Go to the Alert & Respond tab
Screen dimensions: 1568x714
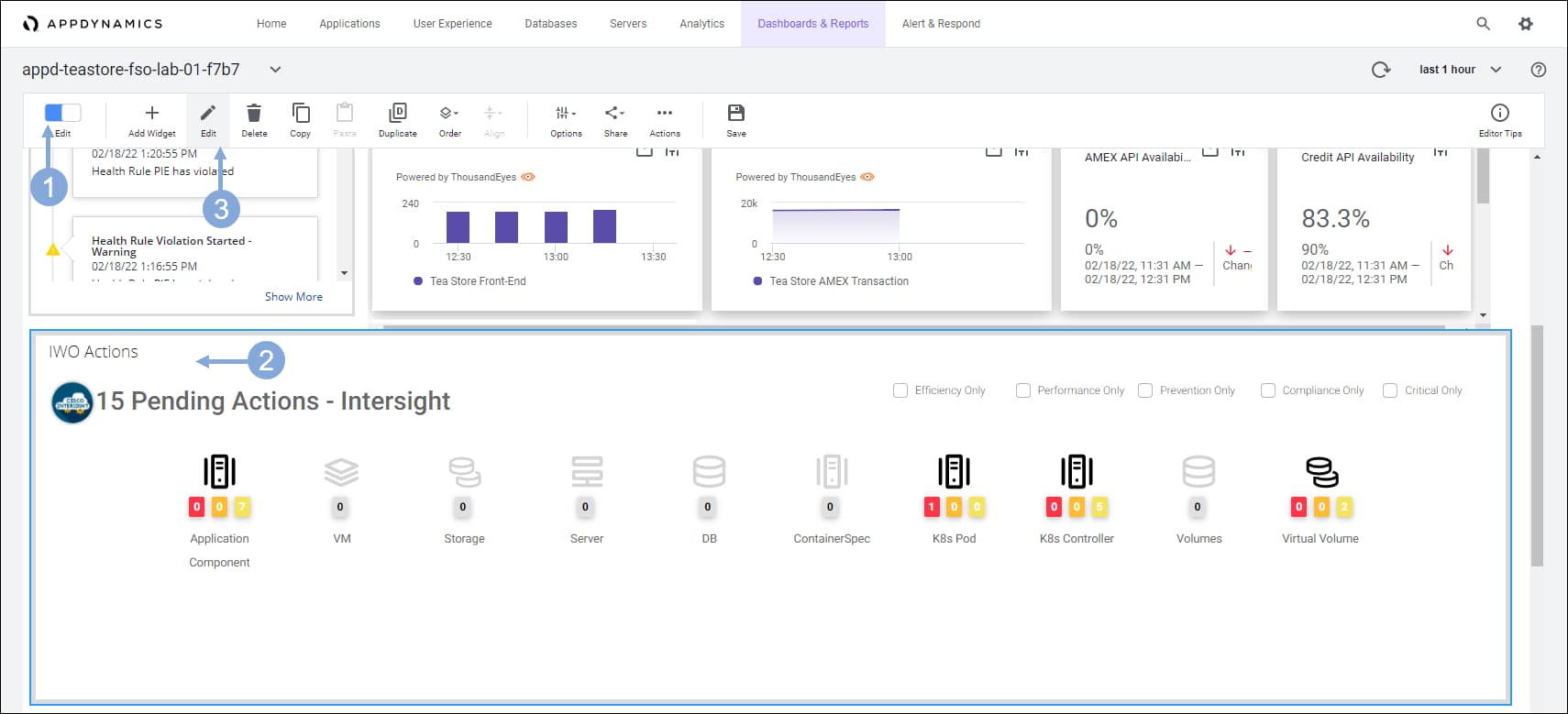point(941,24)
